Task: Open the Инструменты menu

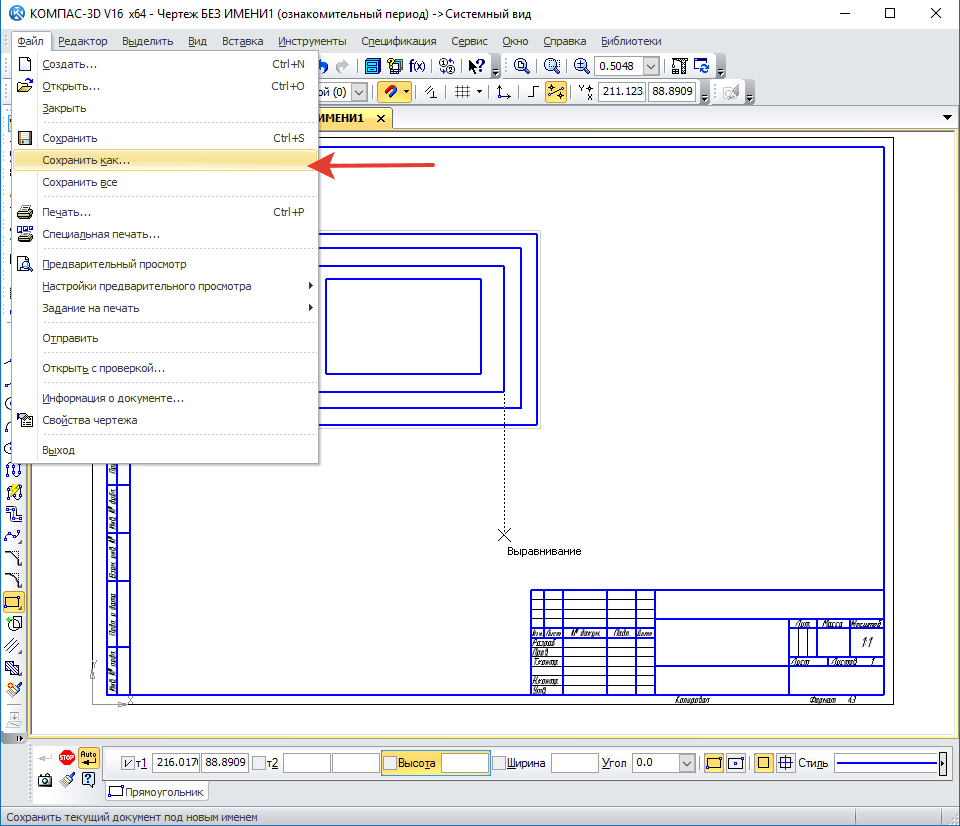Action: [312, 41]
